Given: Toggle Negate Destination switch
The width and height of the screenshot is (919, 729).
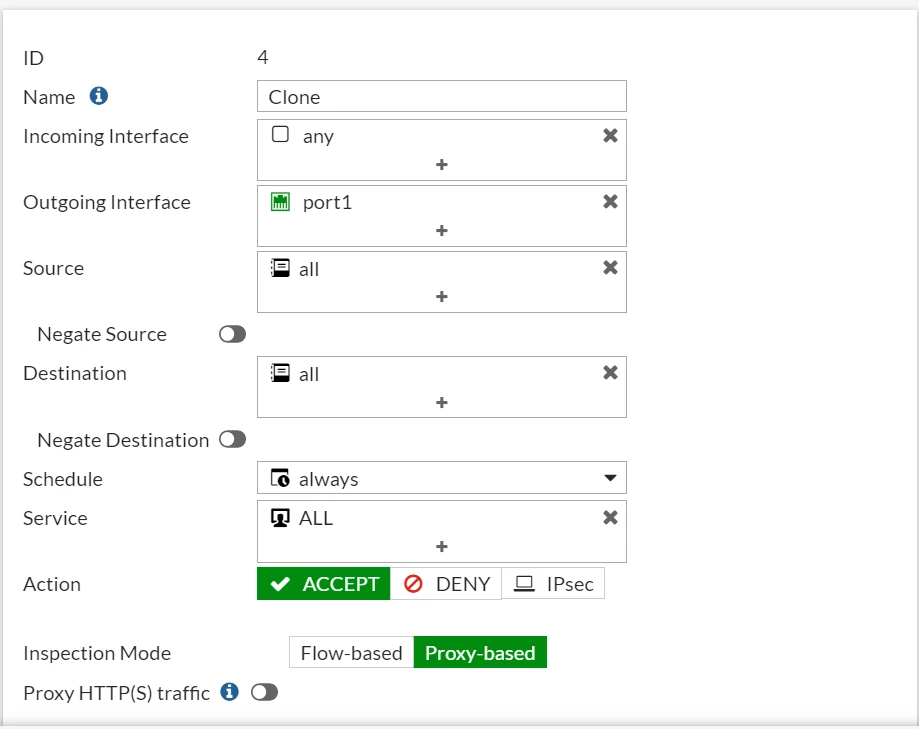Looking at the screenshot, I should click(x=233, y=440).
